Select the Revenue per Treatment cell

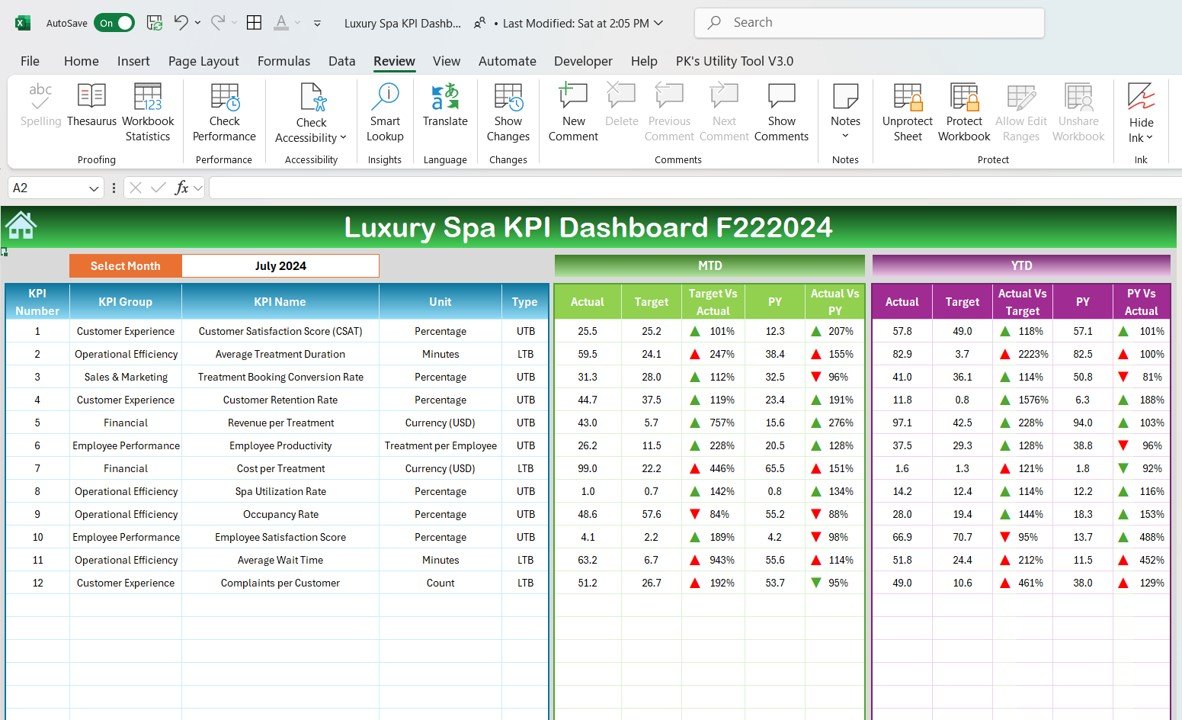tap(280, 423)
